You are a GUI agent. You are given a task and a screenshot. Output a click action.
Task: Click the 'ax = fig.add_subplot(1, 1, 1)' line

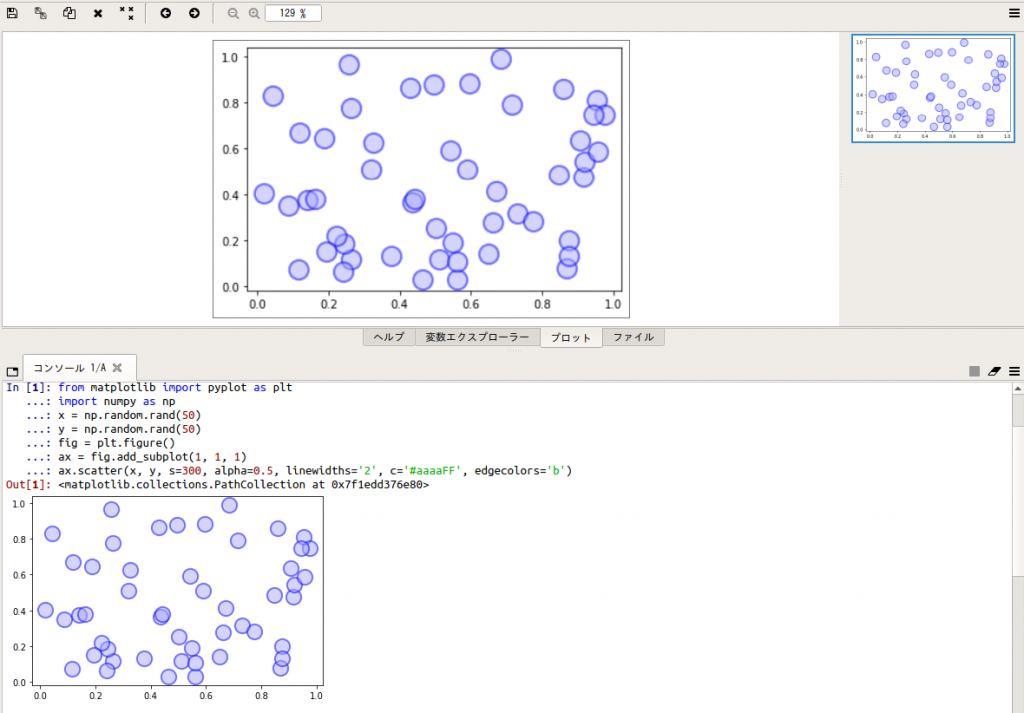click(x=152, y=456)
